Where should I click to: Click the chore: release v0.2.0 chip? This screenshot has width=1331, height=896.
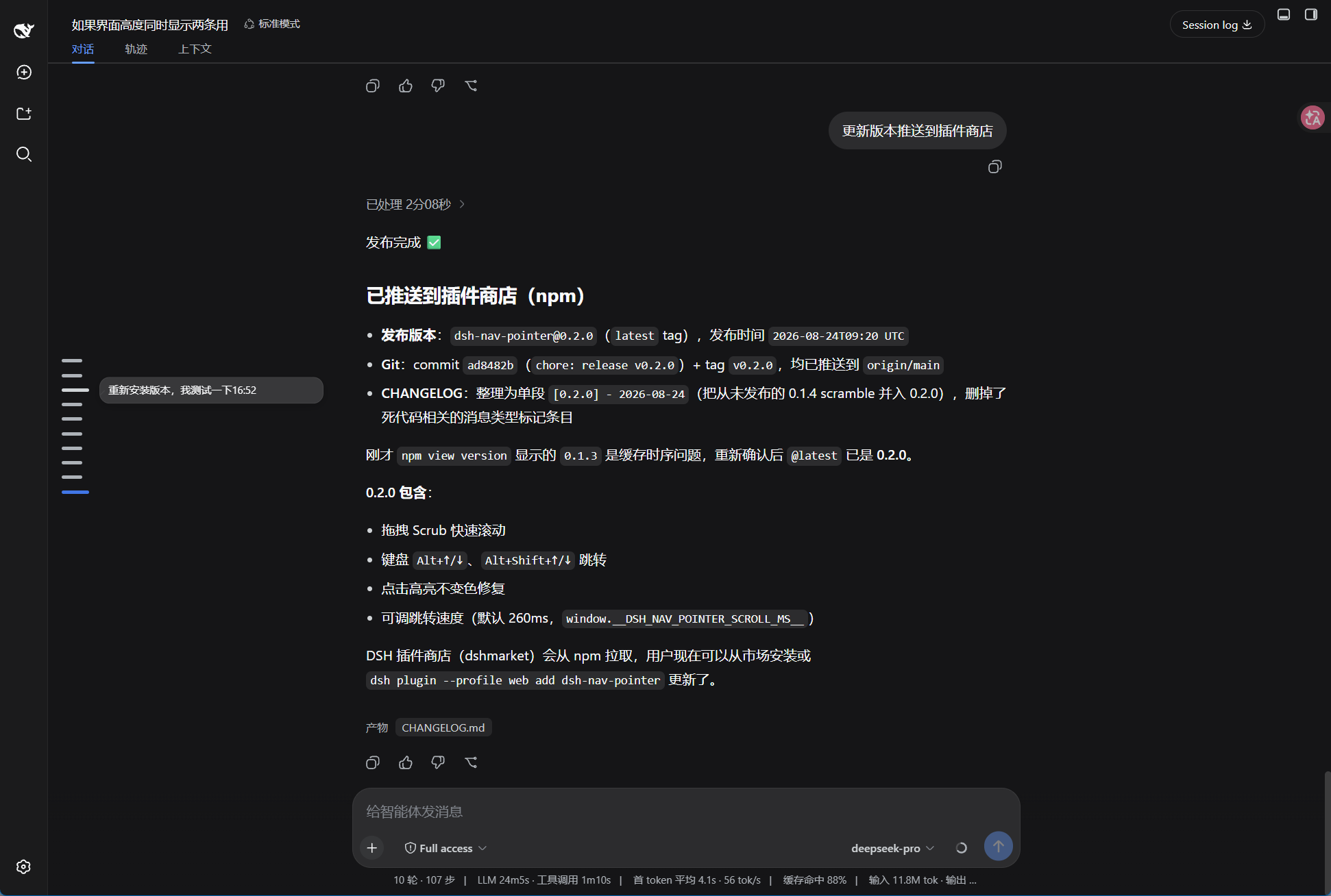[605, 365]
